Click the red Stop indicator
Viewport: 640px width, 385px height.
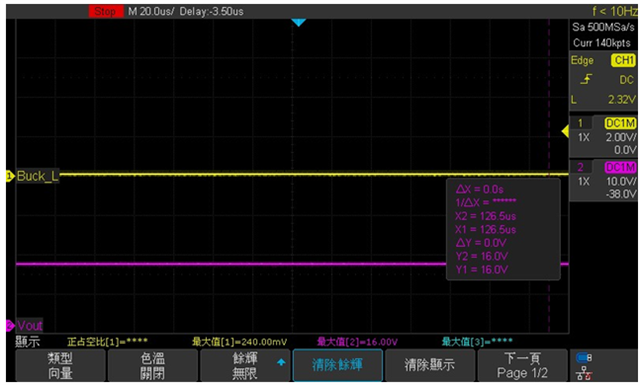105,11
